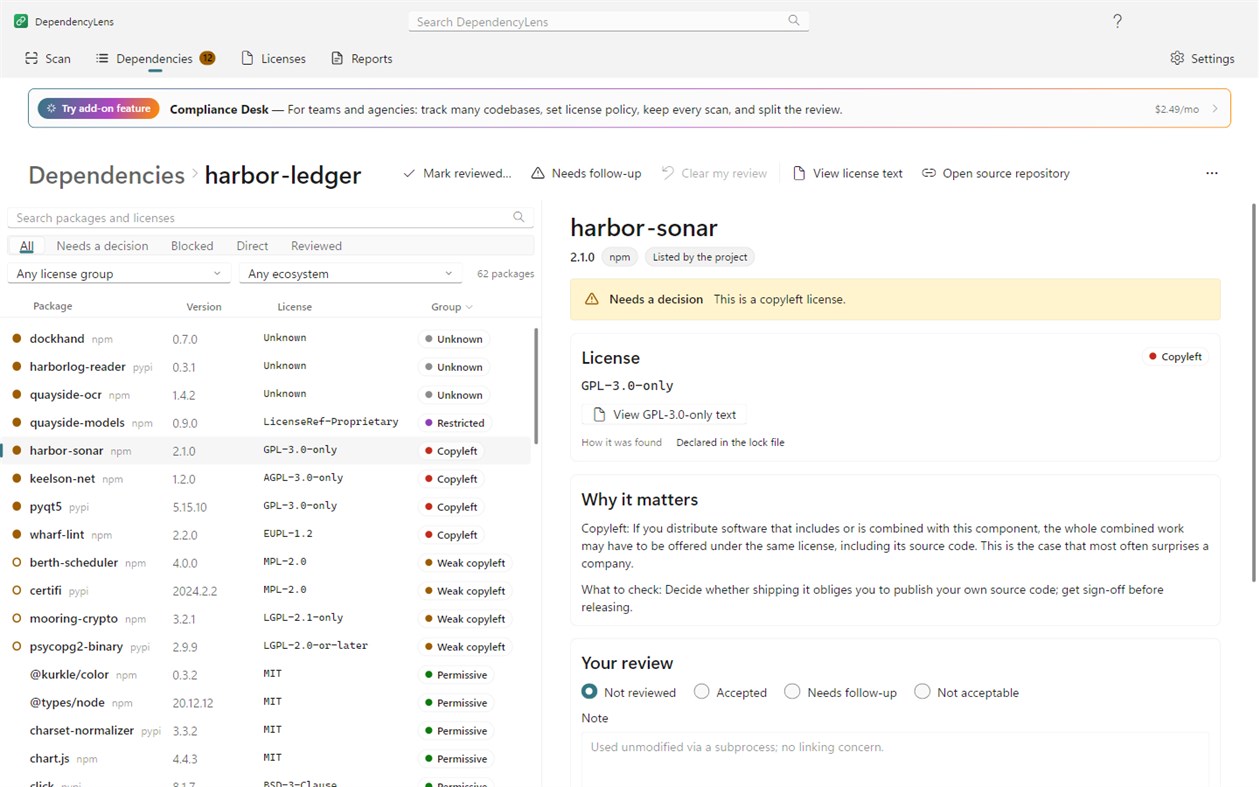The width and height of the screenshot is (1259, 787).
Task: Filter list by Blocked packages
Action: [x=192, y=246]
